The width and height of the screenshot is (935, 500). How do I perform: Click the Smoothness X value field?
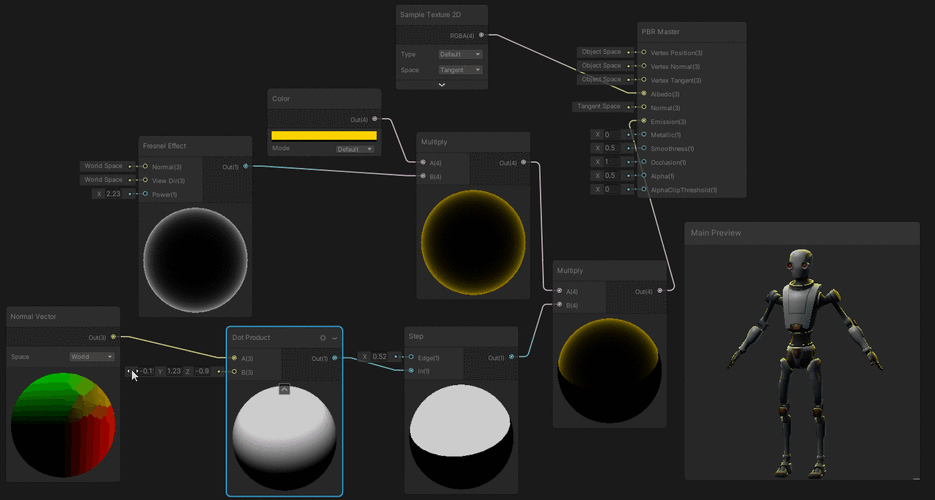click(612, 148)
